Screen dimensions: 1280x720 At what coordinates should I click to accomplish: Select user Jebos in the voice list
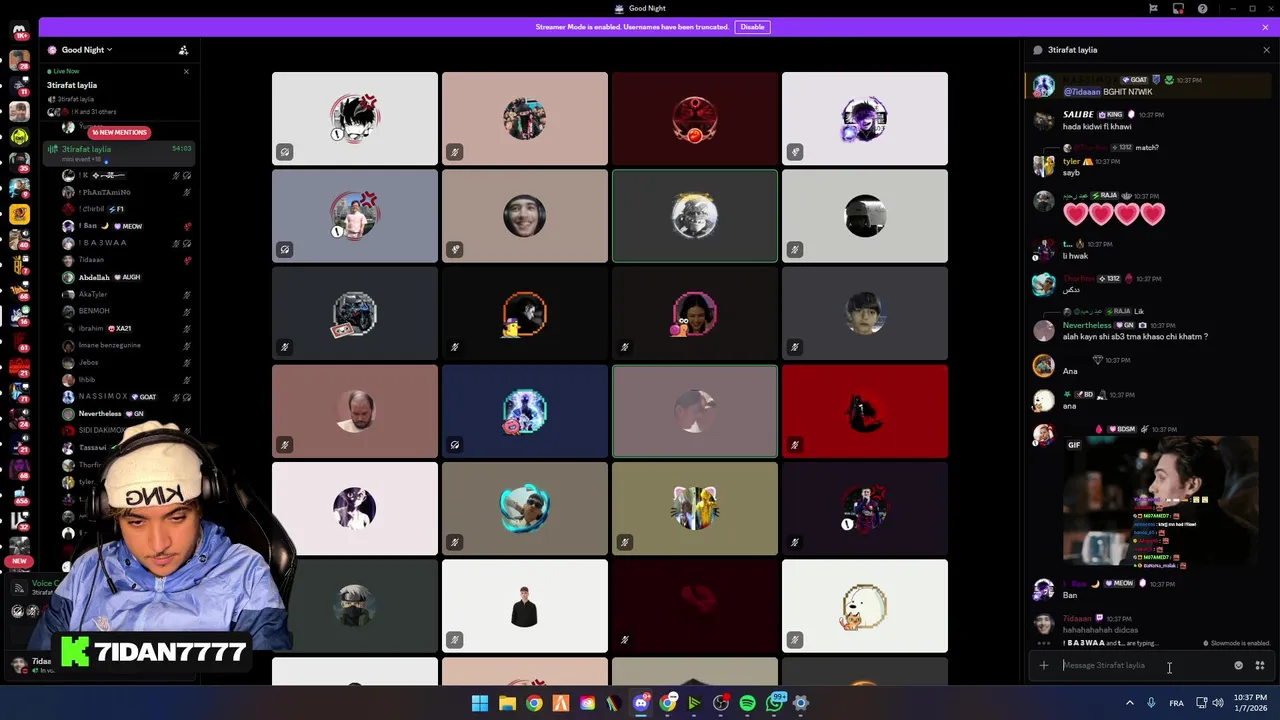[120, 362]
